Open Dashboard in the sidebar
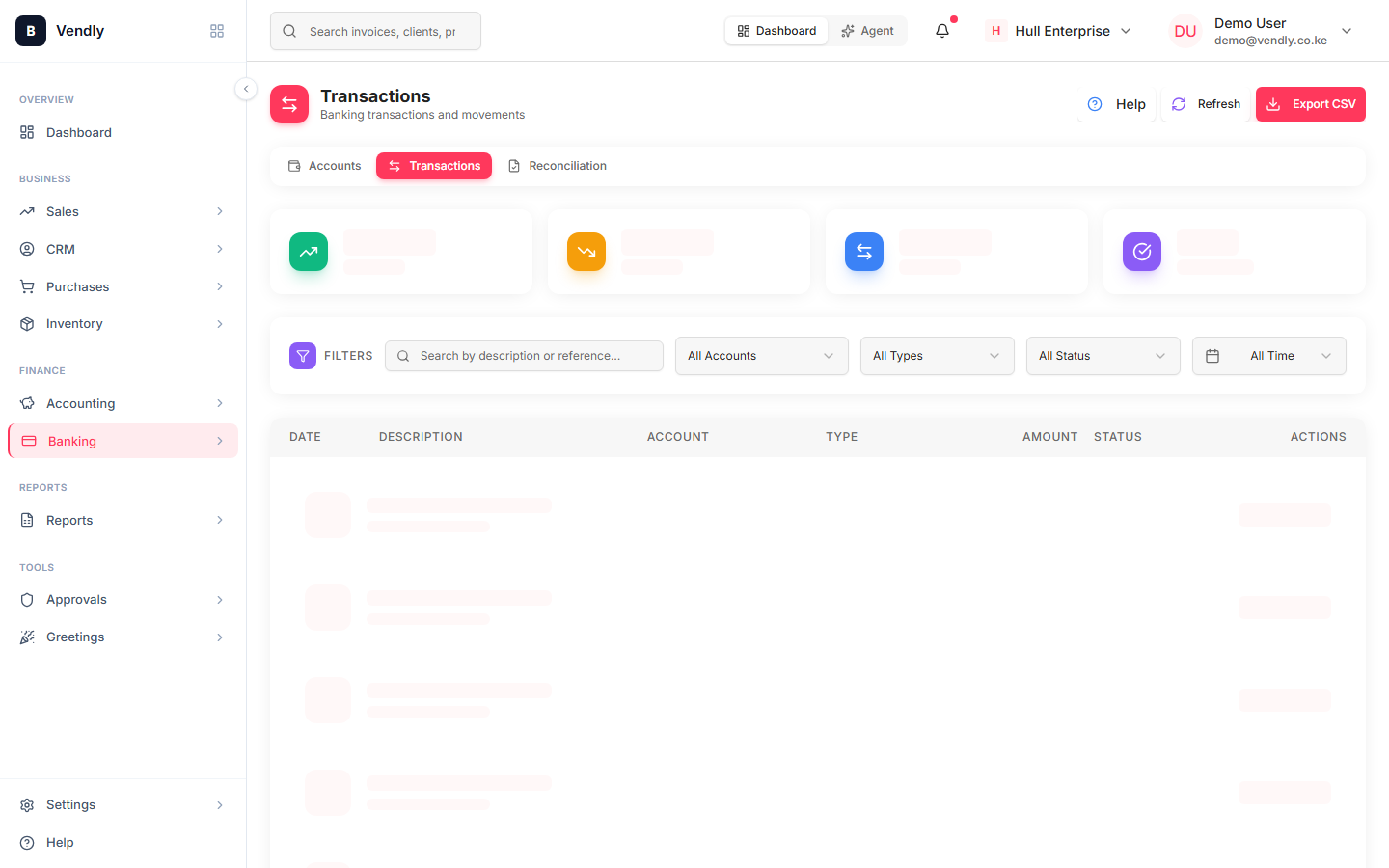The width and height of the screenshot is (1389, 868). click(x=123, y=132)
